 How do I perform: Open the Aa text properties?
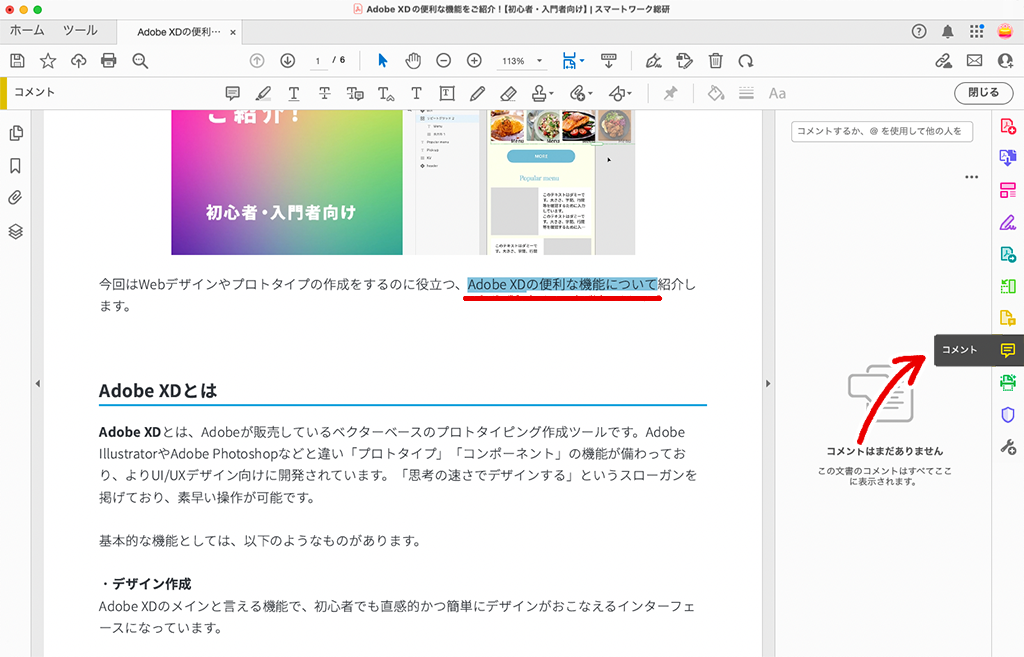[x=777, y=93]
